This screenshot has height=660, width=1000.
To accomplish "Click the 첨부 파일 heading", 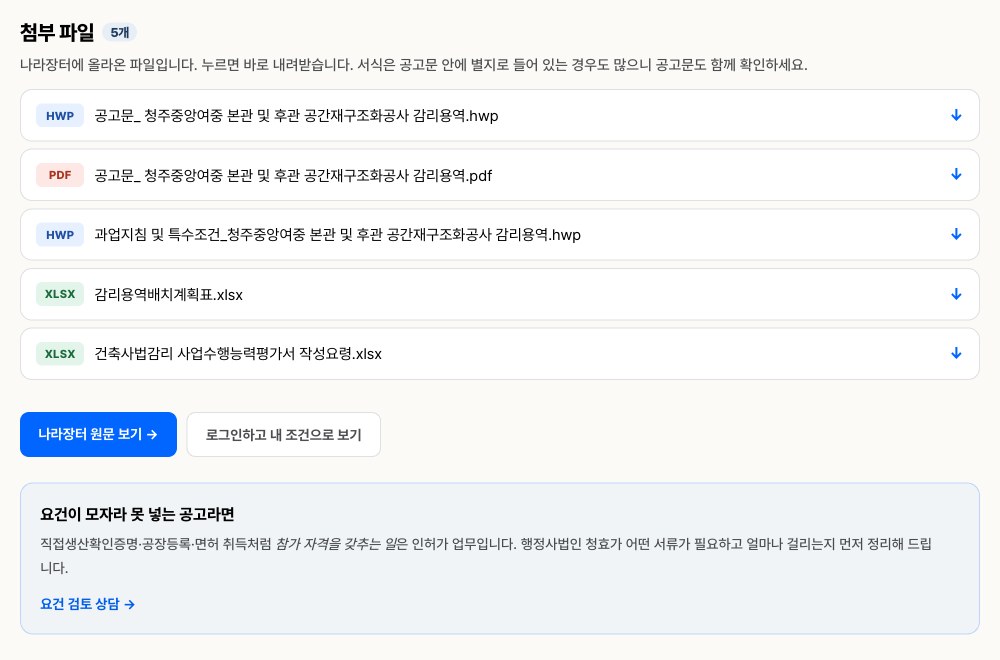I will point(57,32).
